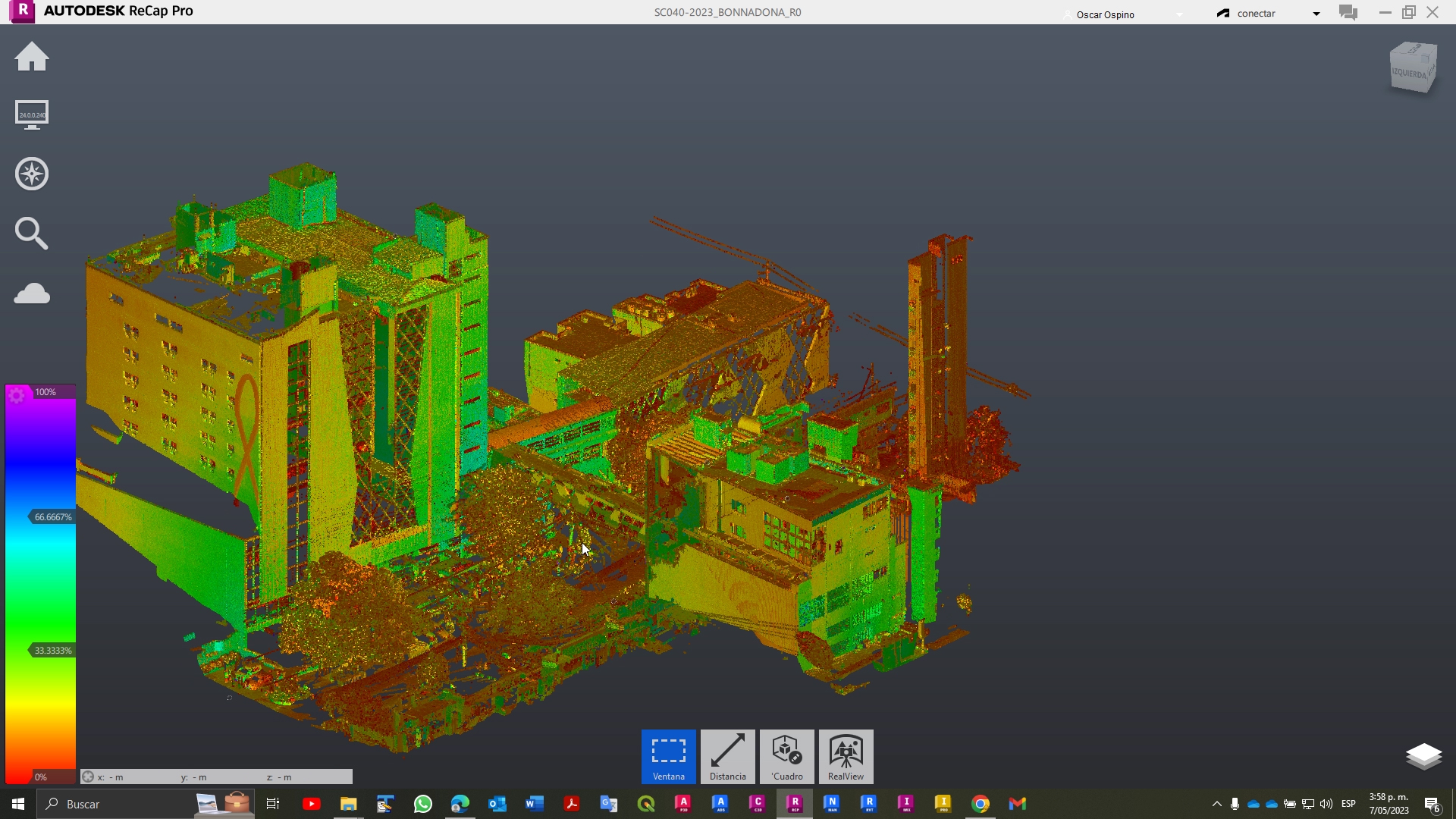Open QGIS from the taskbar
1456x819 pixels.
point(646,804)
